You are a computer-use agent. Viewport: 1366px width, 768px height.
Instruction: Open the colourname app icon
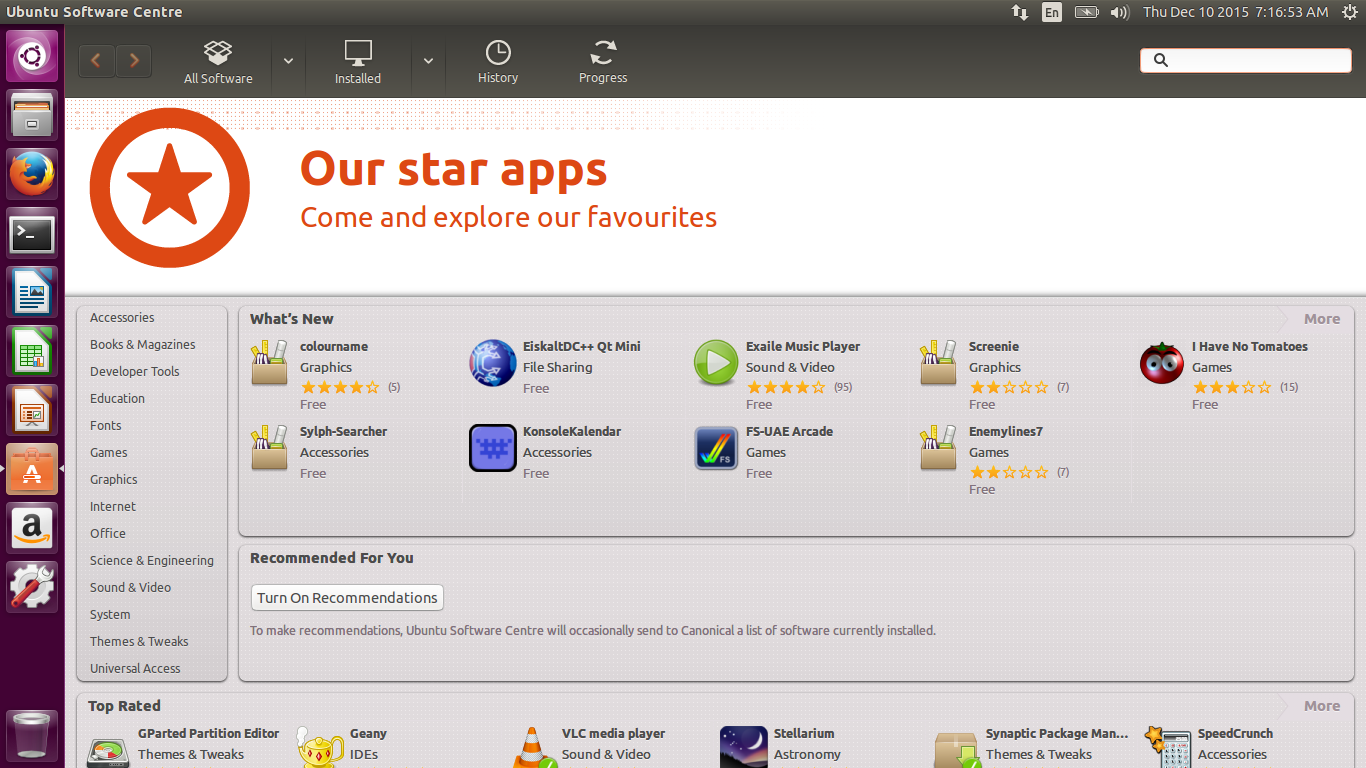pos(270,363)
